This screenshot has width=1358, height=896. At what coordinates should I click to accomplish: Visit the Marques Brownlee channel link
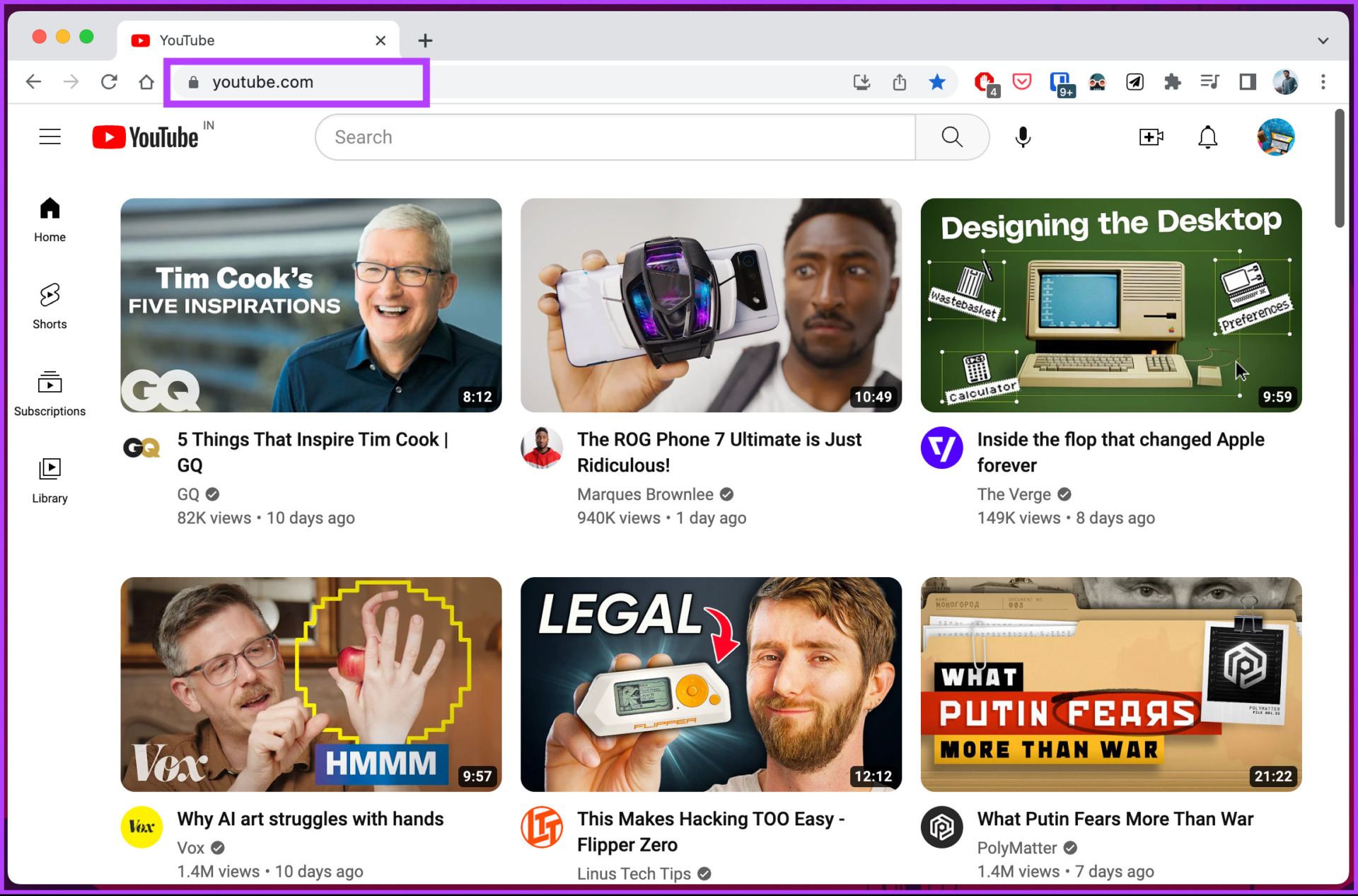pyautogui.click(x=645, y=494)
